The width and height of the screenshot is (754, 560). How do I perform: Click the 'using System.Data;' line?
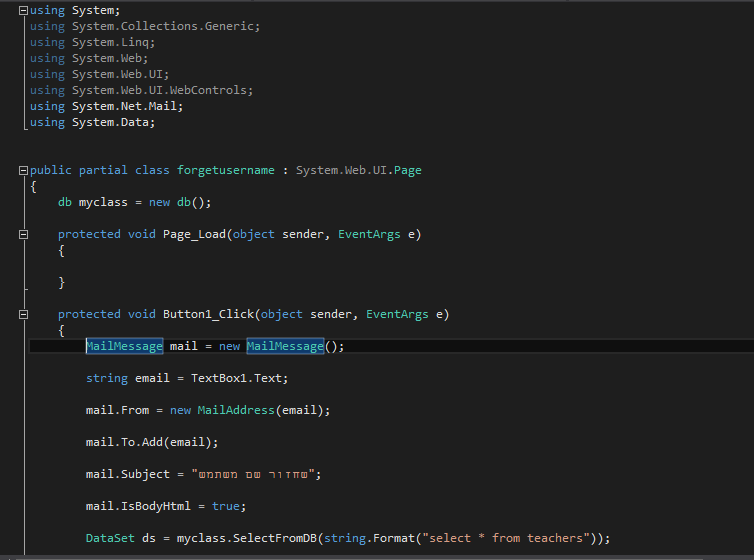pyautogui.click(x=92, y=122)
